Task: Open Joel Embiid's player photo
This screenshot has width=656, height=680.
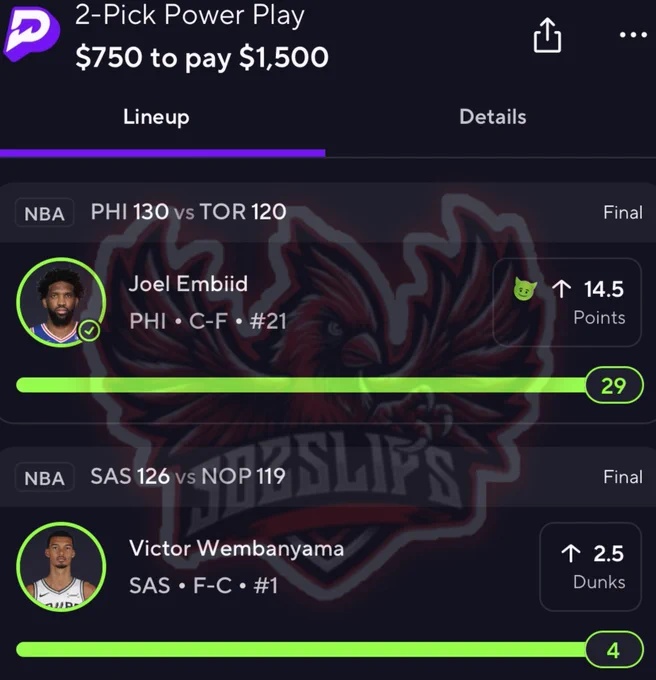Action: 61,302
